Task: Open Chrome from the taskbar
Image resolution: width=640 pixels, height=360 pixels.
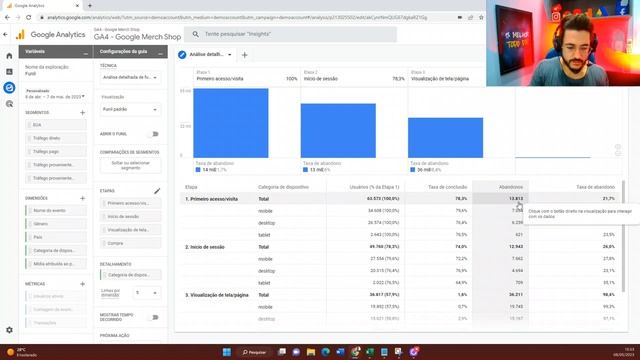Action: pyautogui.click(x=355, y=352)
